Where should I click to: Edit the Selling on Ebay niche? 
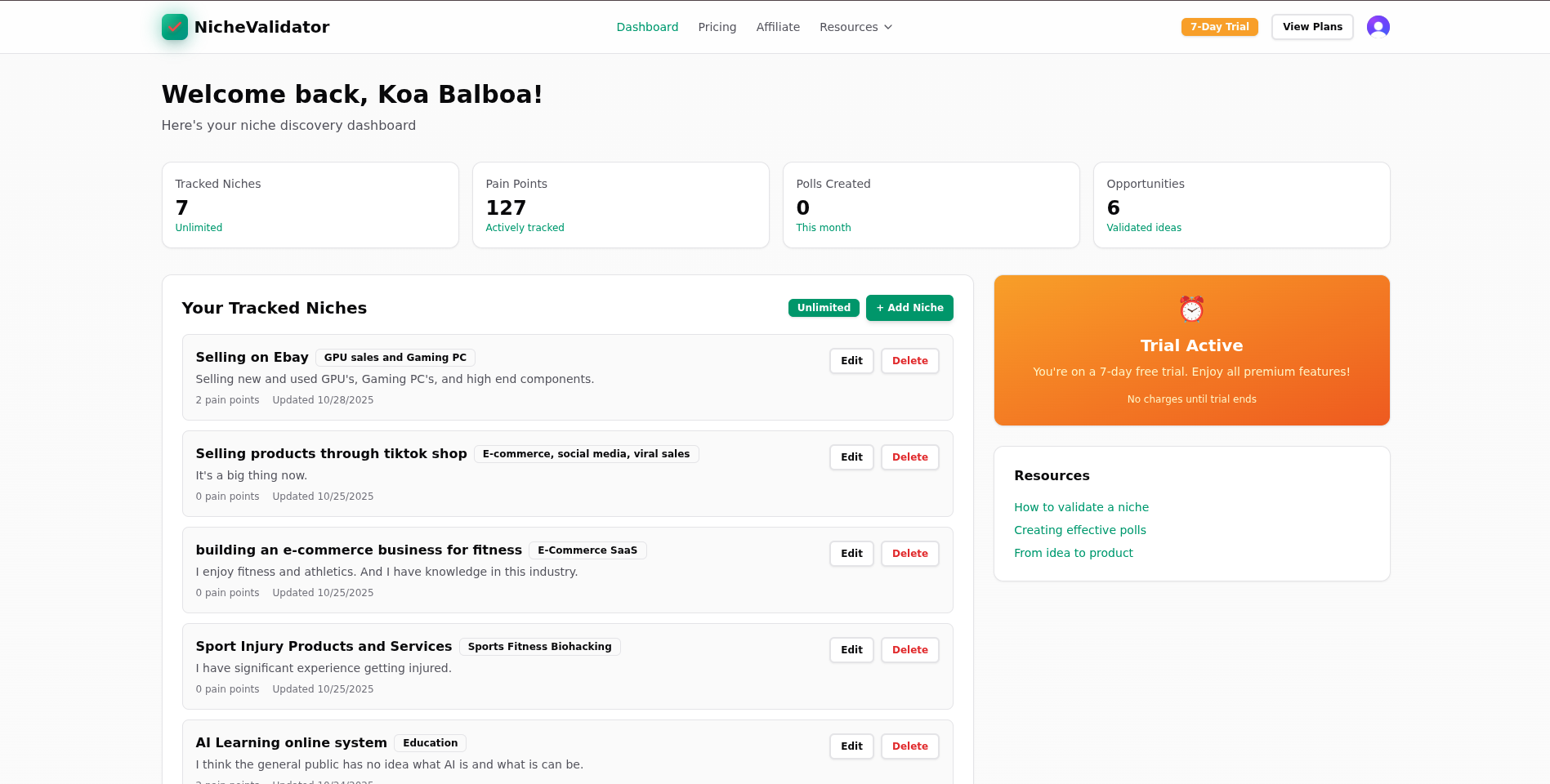click(851, 360)
